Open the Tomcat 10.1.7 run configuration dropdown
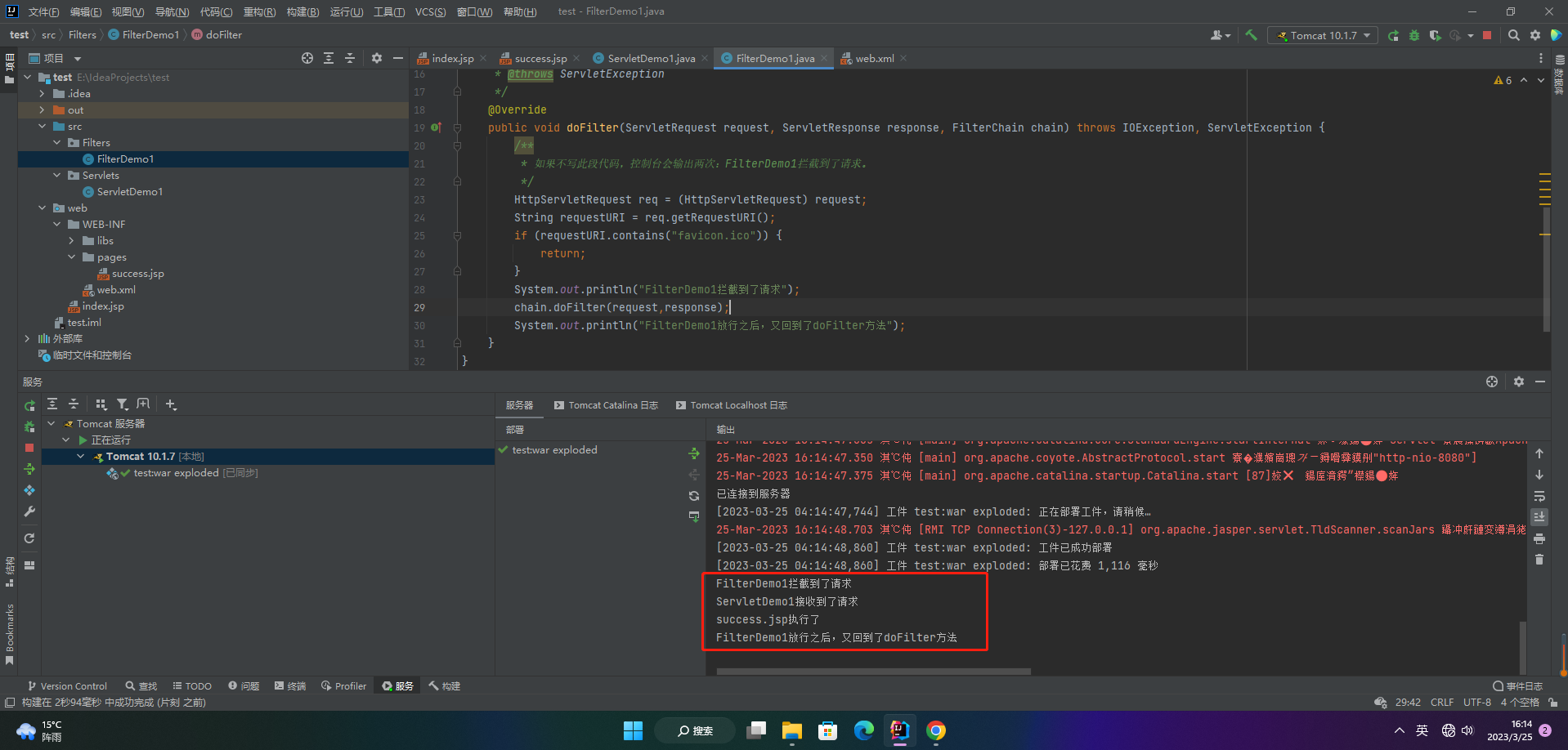The width and height of the screenshot is (1568, 750). (x=1323, y=35)
